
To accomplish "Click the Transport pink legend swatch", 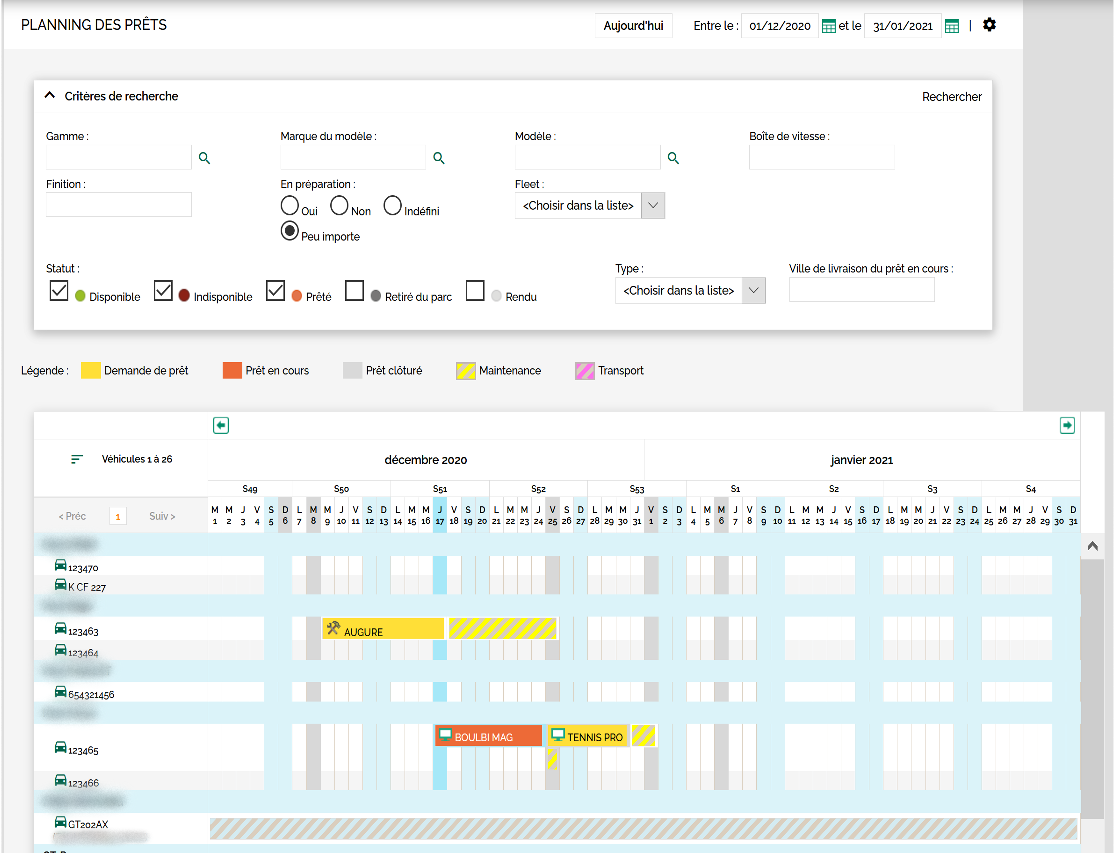I will tap(585, 370).
